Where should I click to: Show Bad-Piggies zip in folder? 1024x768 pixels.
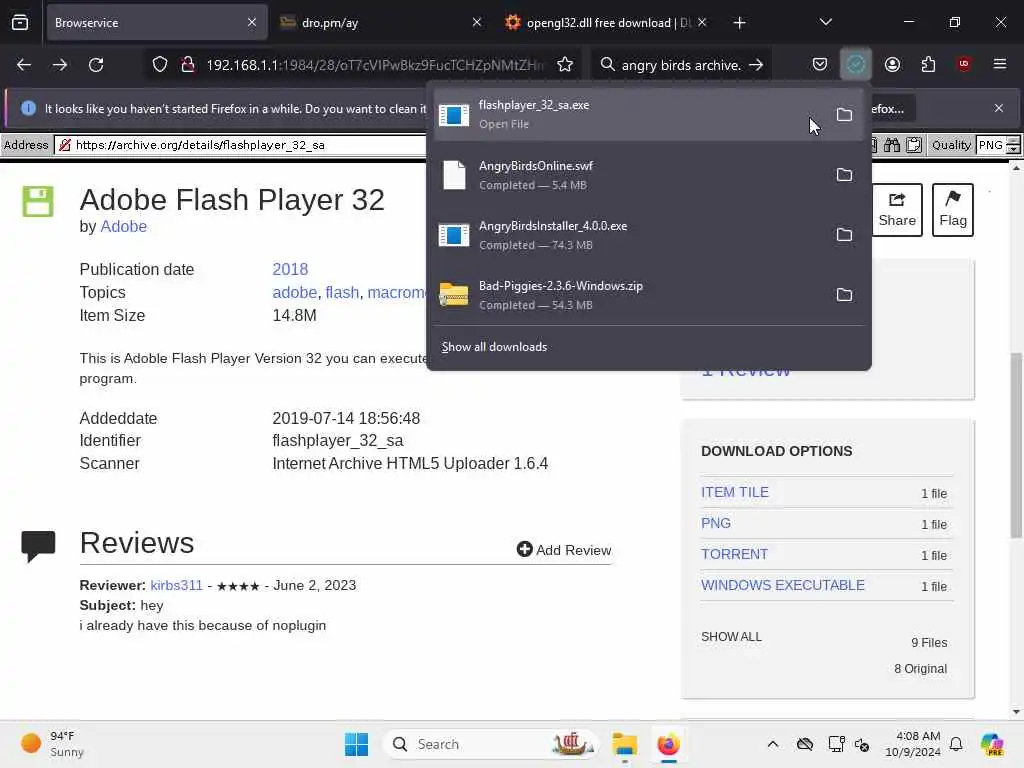tap(844, 295)
